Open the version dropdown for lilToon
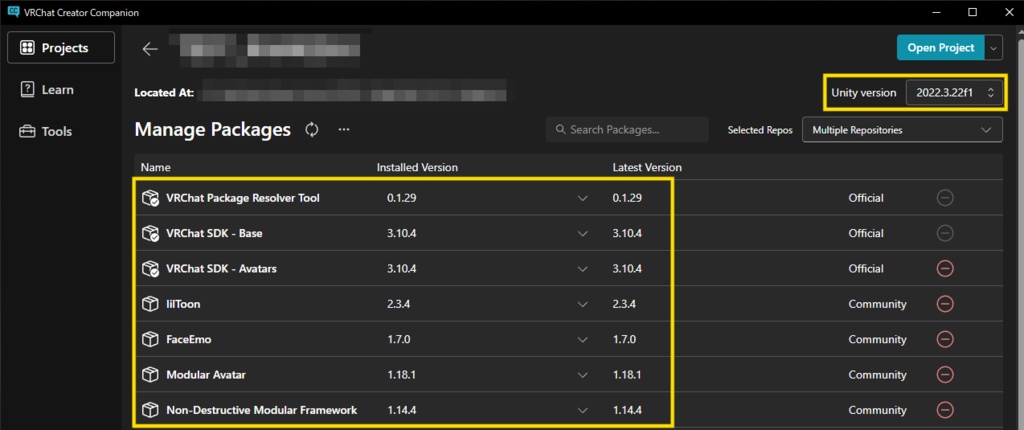 583,304
